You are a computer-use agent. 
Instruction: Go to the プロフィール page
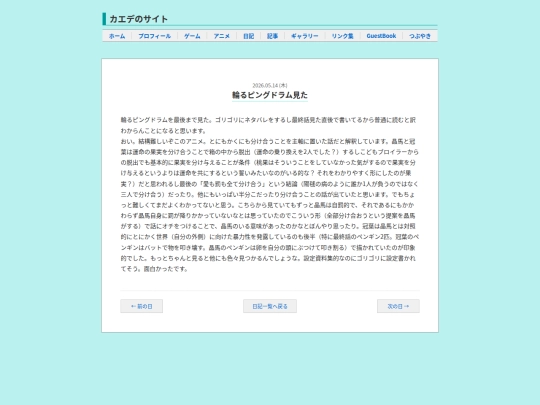[155, 36]
